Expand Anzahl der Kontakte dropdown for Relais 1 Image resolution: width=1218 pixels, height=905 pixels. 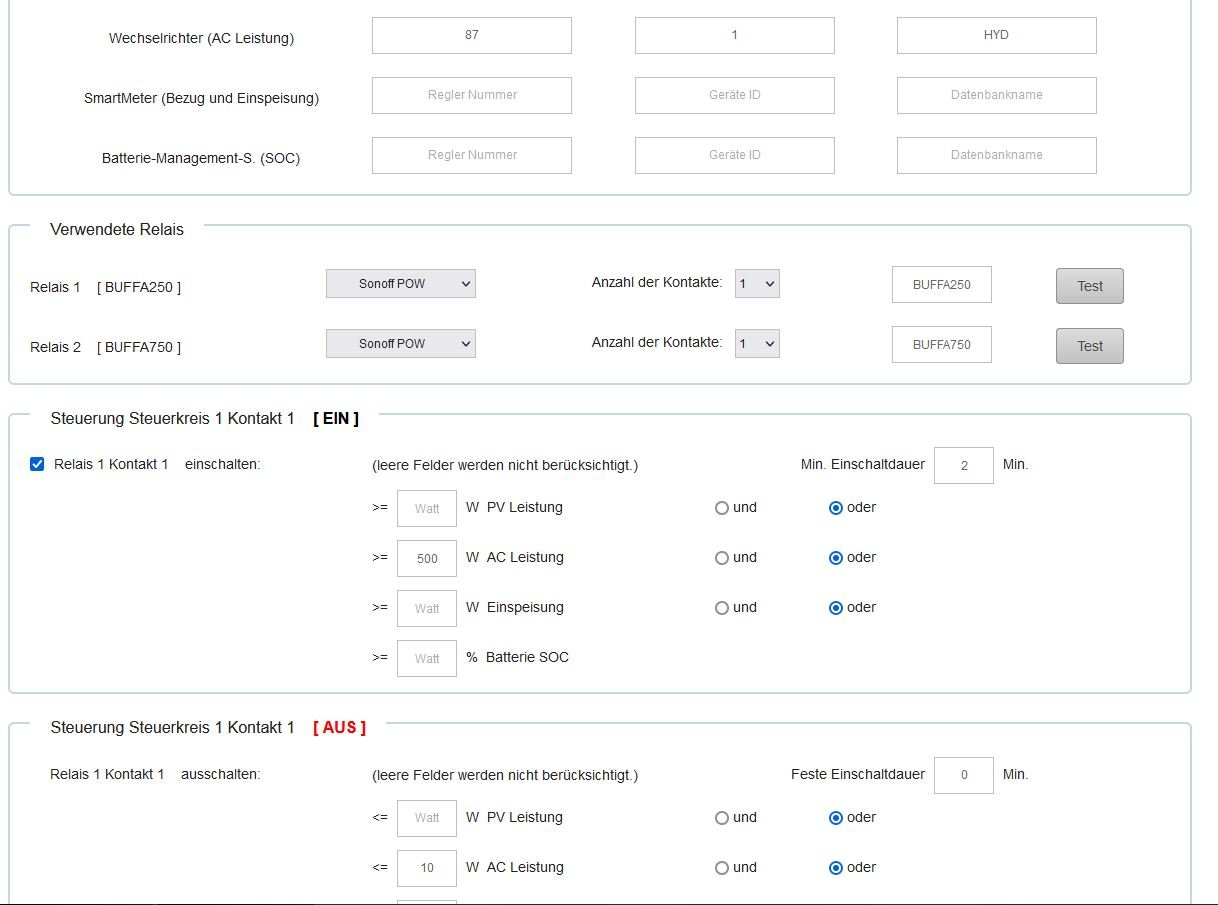click(757, 284)
